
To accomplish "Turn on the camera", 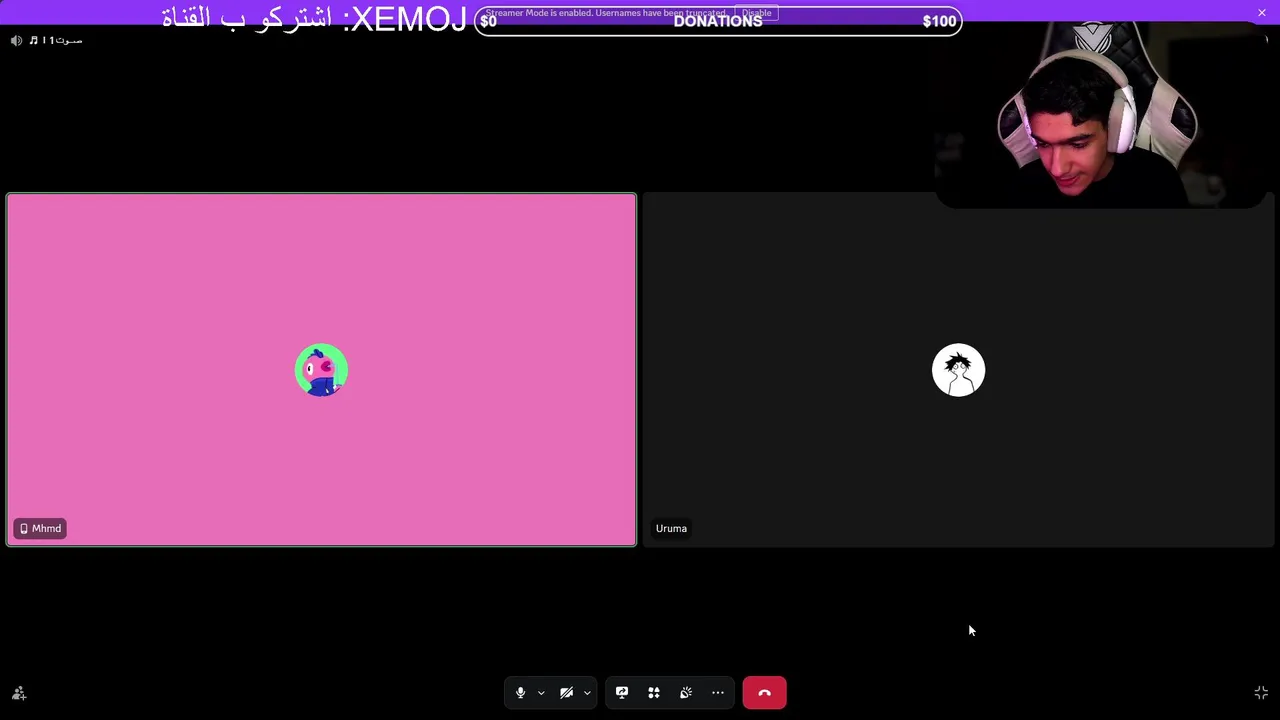I will pos(567,693).
